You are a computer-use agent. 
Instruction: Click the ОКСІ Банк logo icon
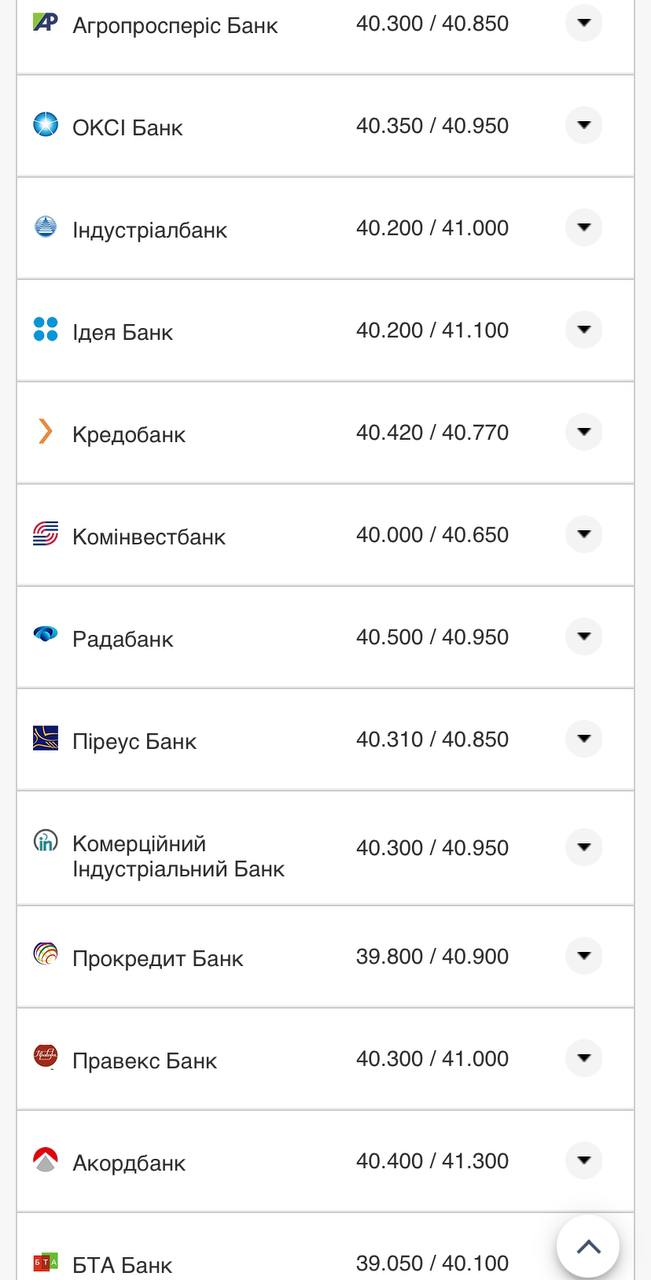coord(44,126)
